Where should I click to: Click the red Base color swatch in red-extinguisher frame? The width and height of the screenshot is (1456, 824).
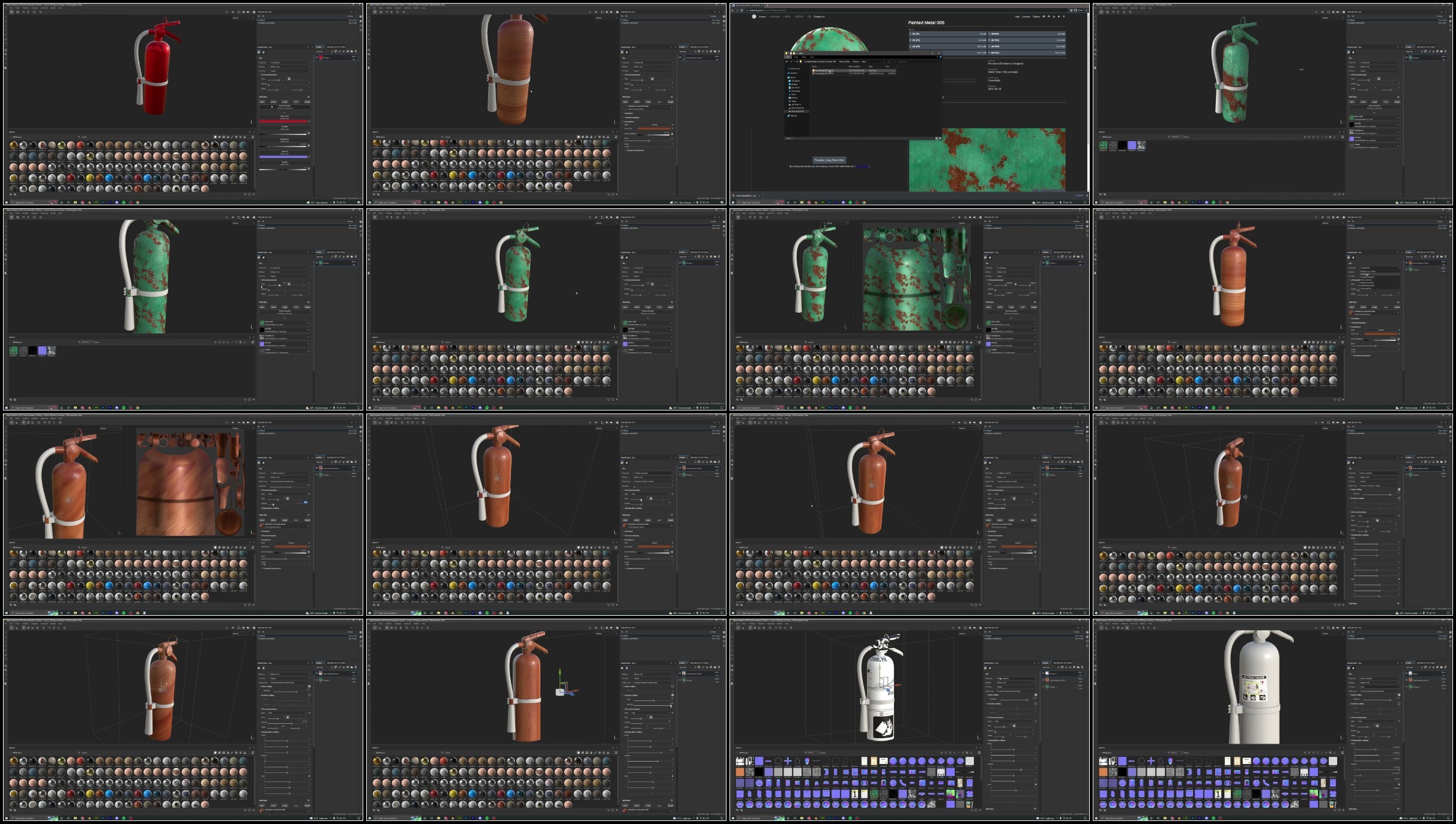(x=285, y=121)
